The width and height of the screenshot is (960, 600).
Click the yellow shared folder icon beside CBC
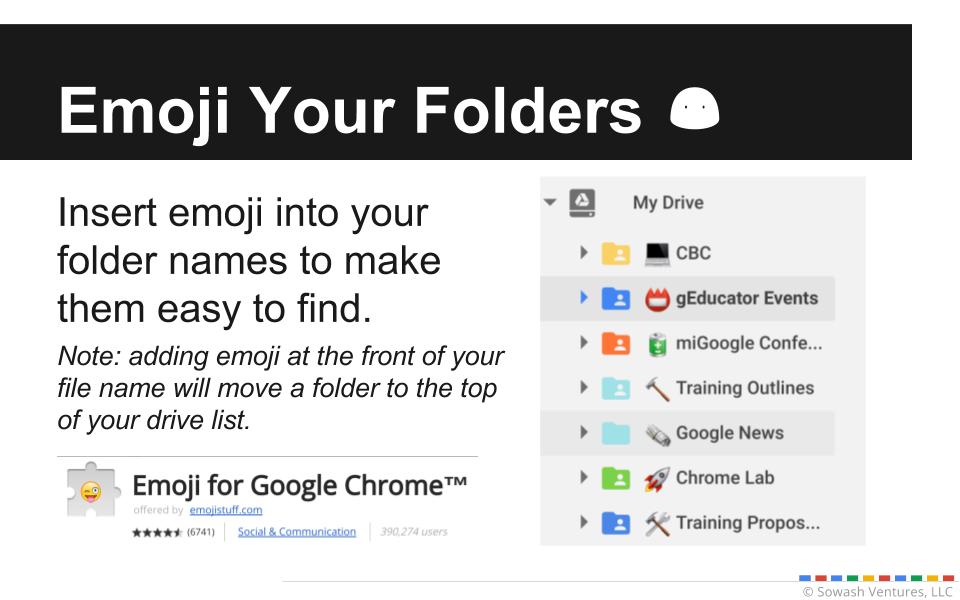(615, 253)
